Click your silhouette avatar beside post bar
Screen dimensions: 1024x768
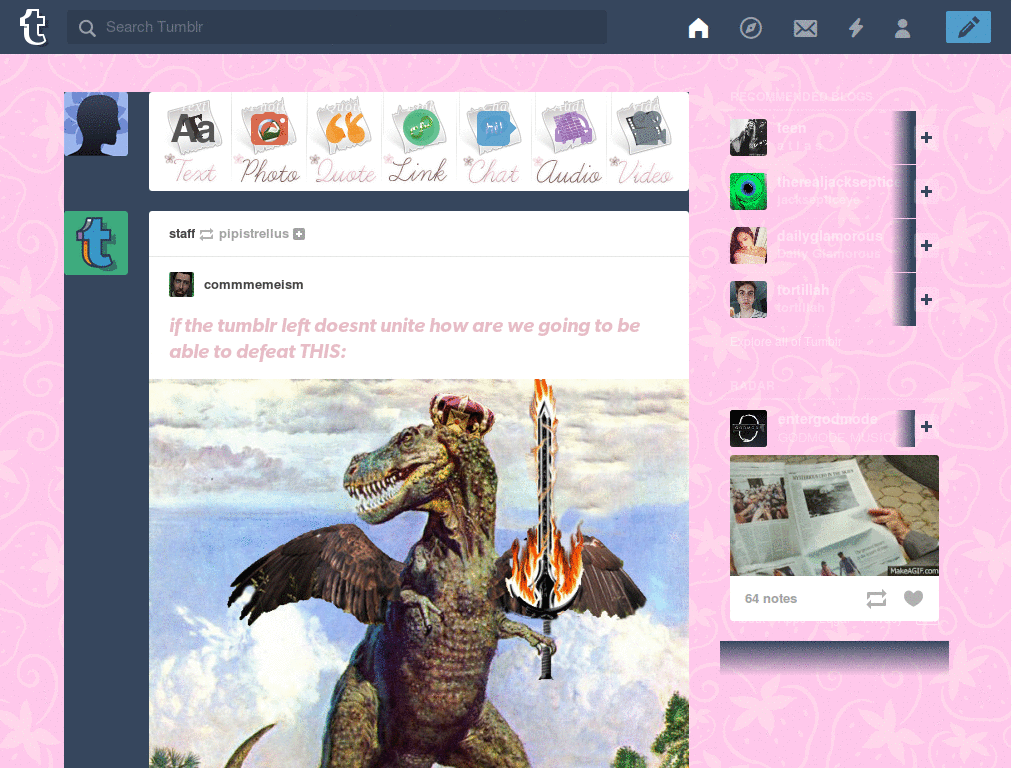96,124
